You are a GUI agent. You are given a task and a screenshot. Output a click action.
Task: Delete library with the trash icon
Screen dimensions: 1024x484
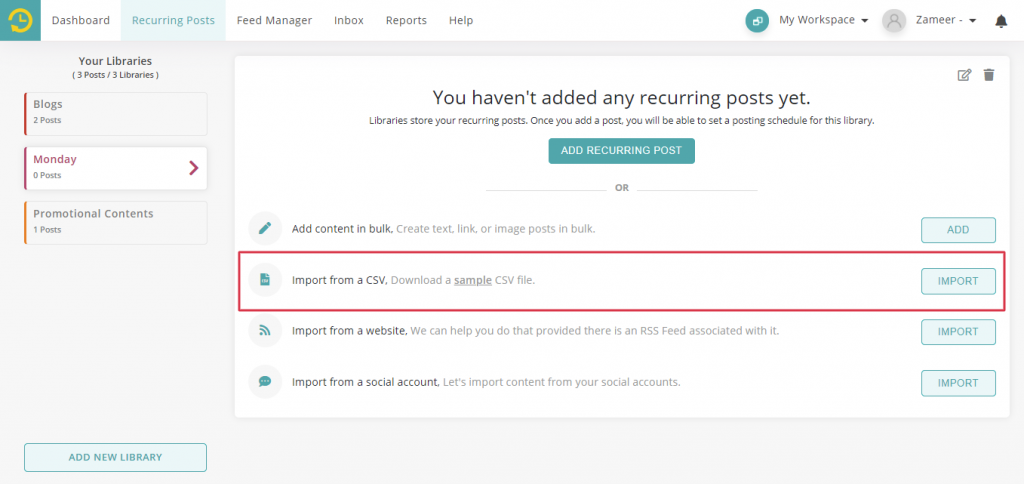[989, 75]
